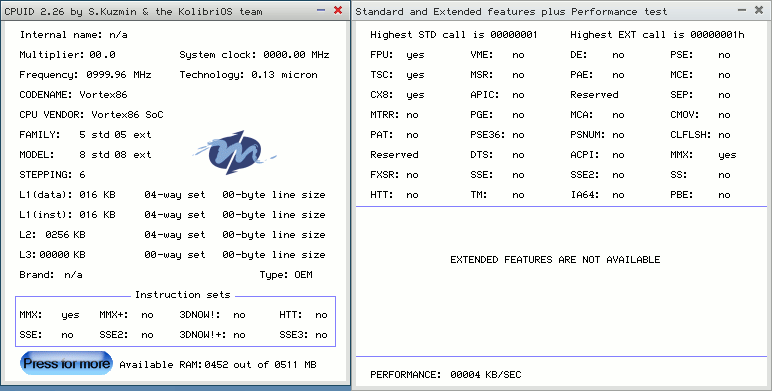This screenshot has height=391, width=772.
Task: Click 'SSE2: no' in Instruction sets box
Action: pos(127,335)
